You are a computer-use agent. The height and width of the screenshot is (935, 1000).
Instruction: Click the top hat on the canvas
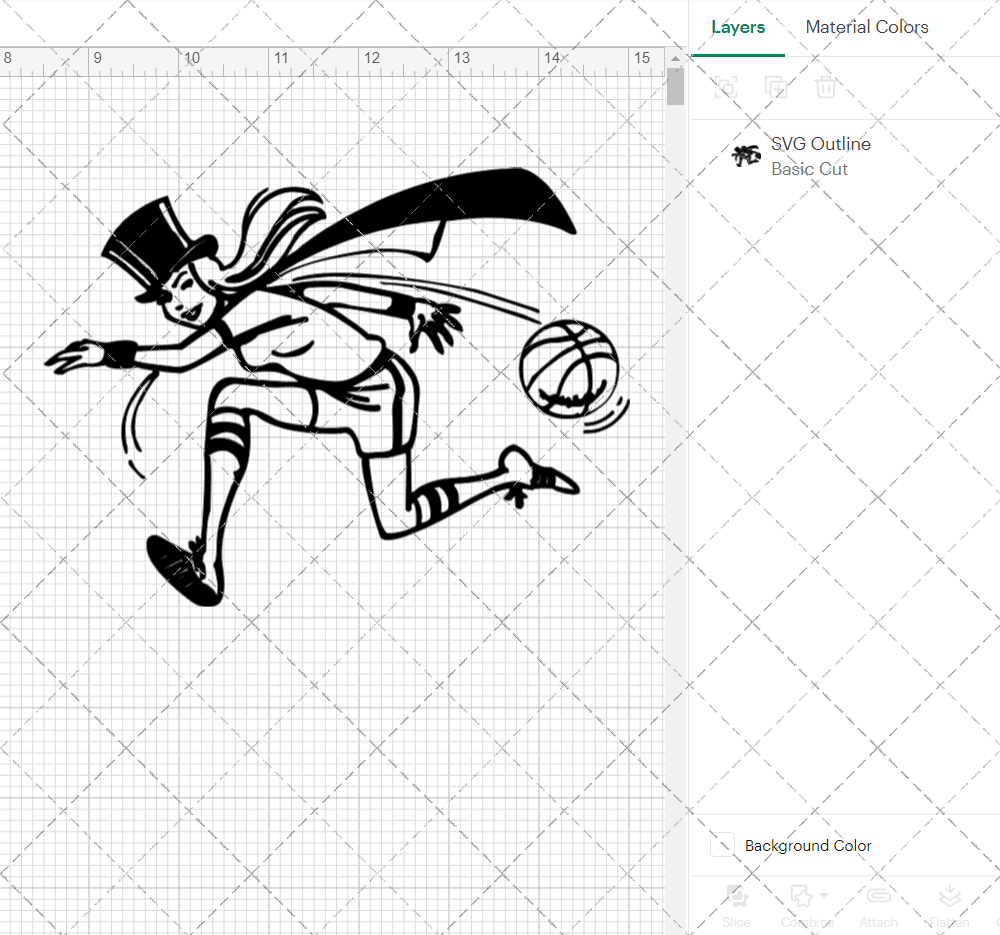158,243
